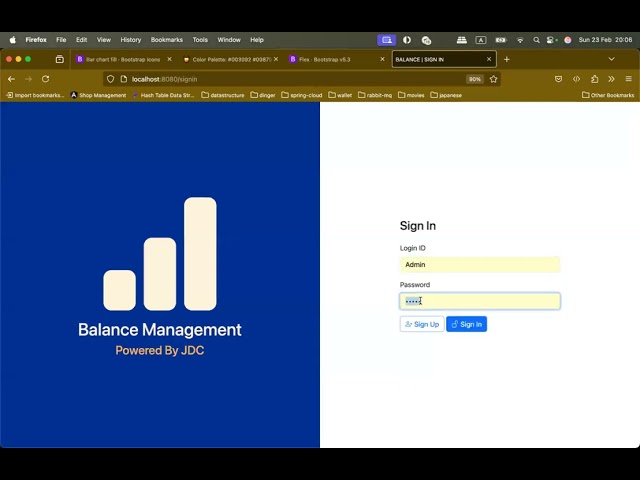Expand the spring-cloud bookmark folder
640x480 pixels.
(302, 95)
